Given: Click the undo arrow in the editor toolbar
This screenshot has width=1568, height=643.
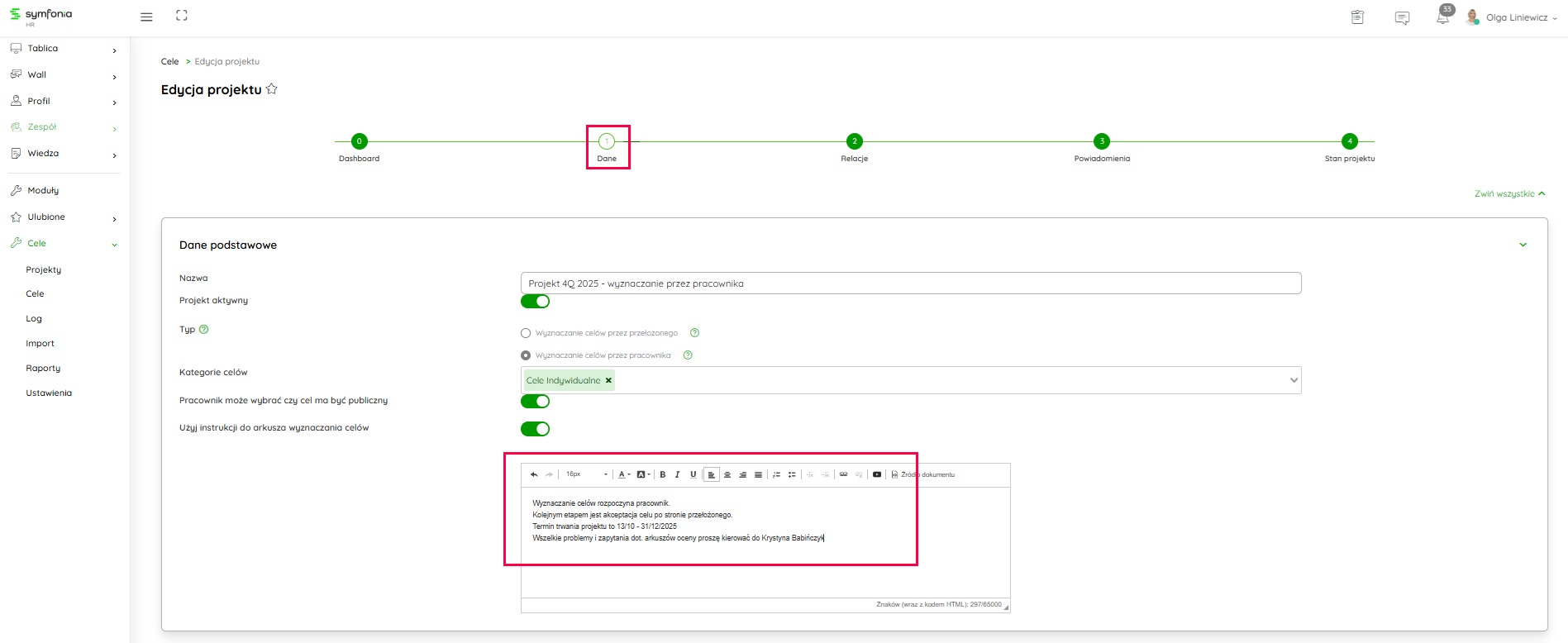Looking at the screenshot, I should tap(534, 474).
